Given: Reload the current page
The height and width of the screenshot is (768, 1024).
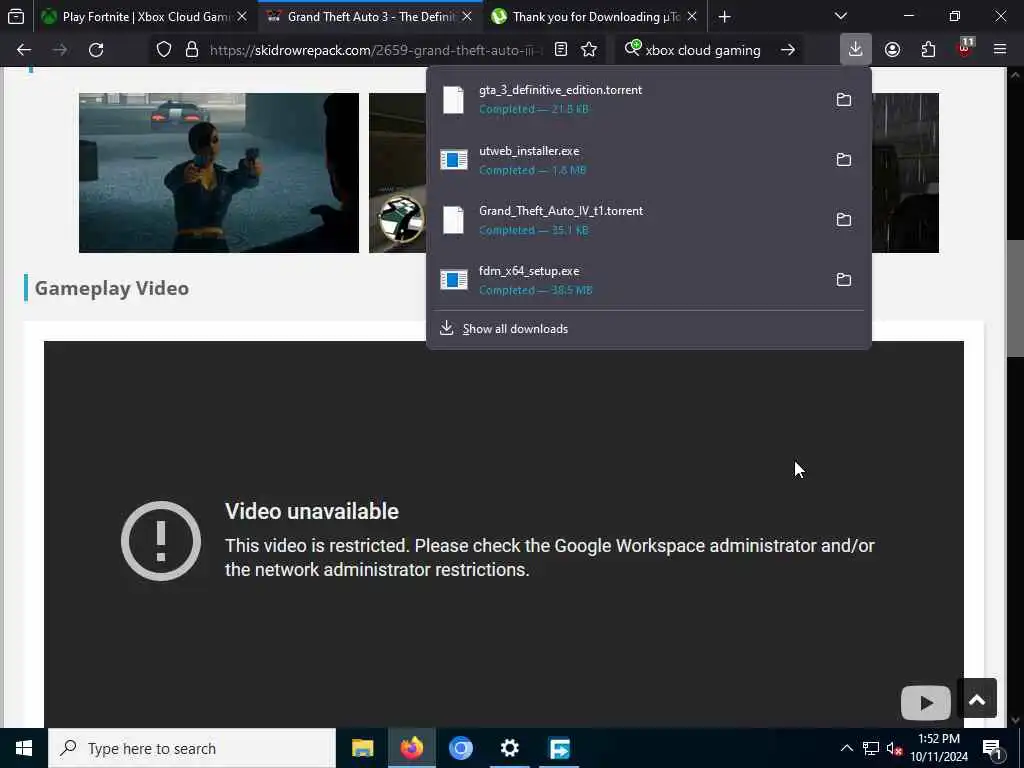Looking at the screenshot, I should pos(96,50).
